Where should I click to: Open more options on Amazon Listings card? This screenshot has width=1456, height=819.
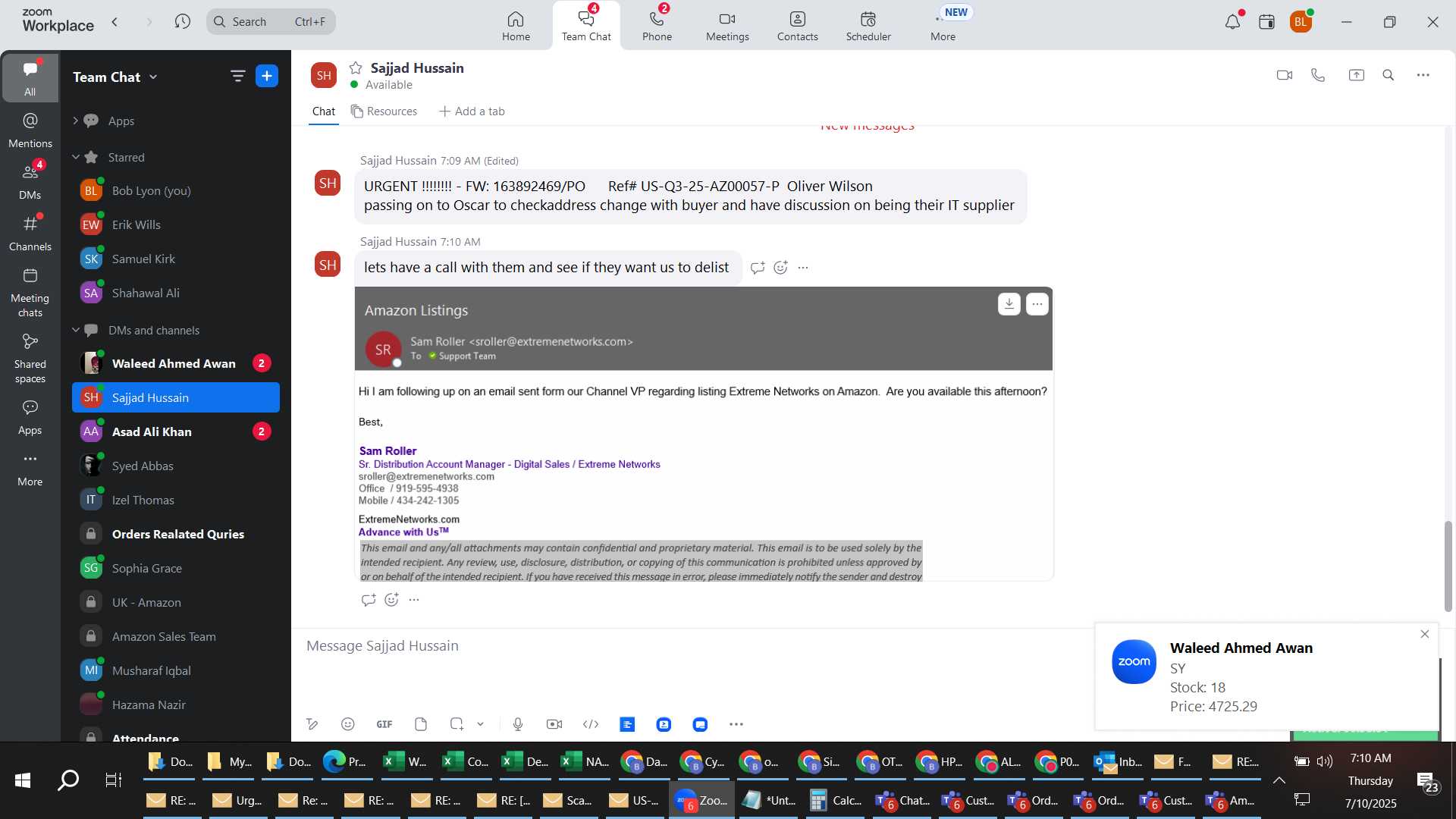1037,304
